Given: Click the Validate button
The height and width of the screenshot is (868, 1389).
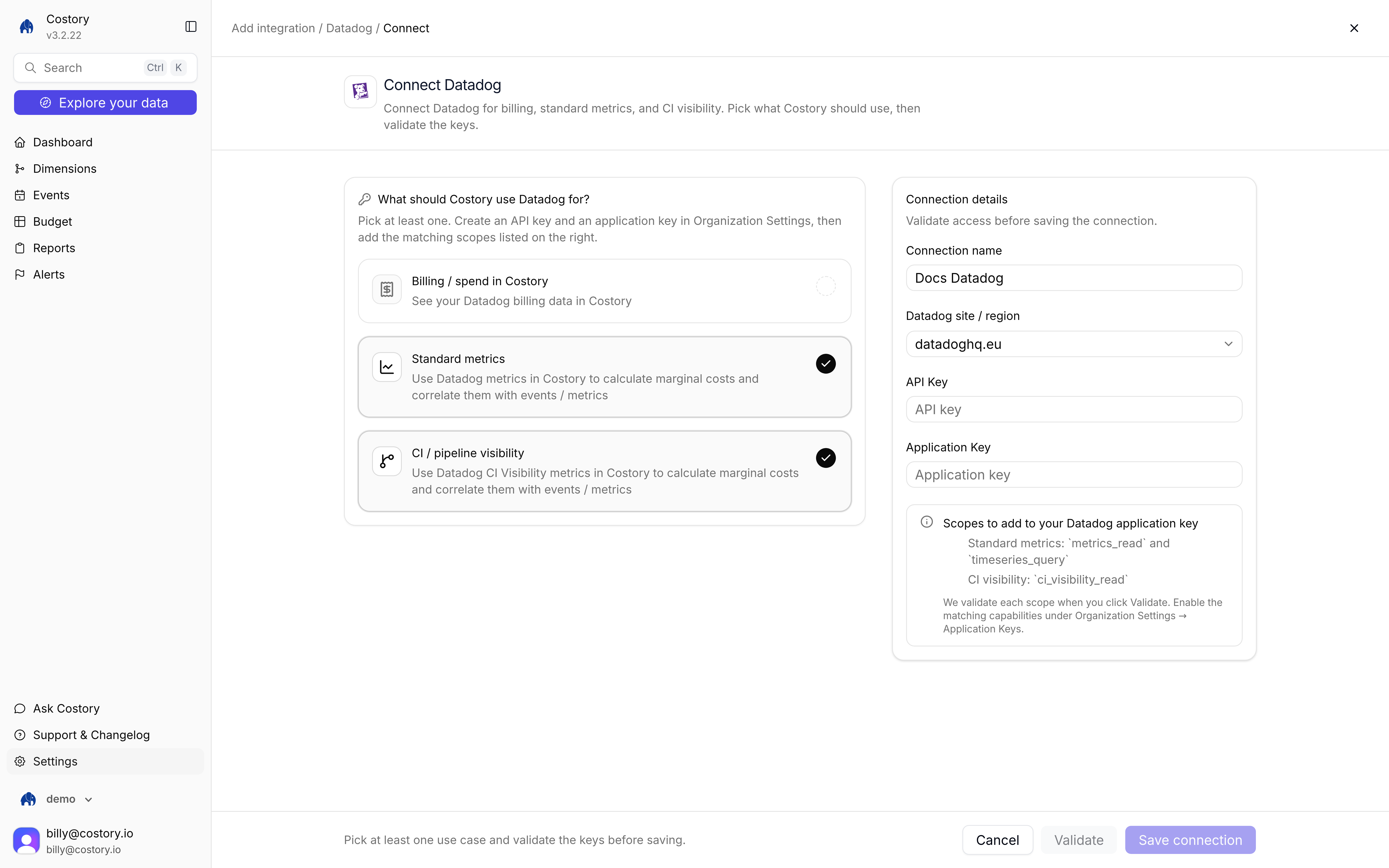Looking at the screenshot, I should tap(1079, 840).
